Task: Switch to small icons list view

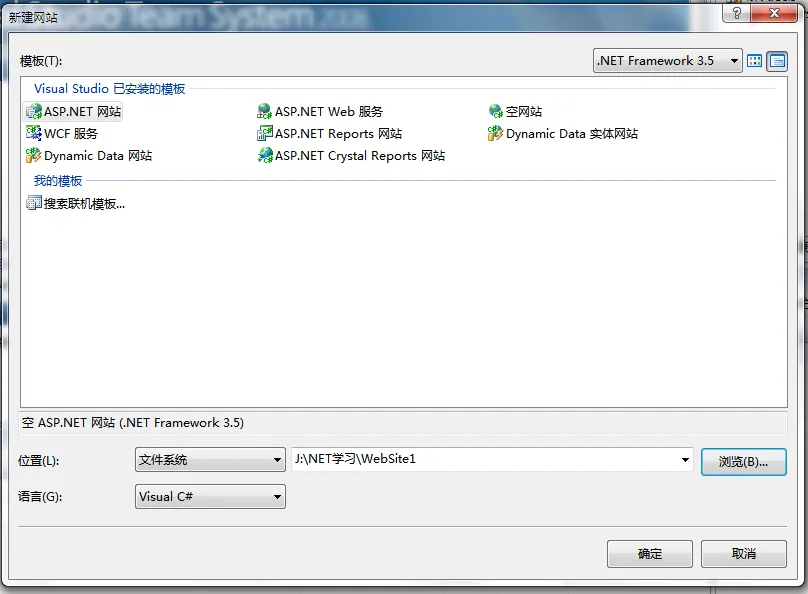Action: pyautogui.click(x=777, y=61)
